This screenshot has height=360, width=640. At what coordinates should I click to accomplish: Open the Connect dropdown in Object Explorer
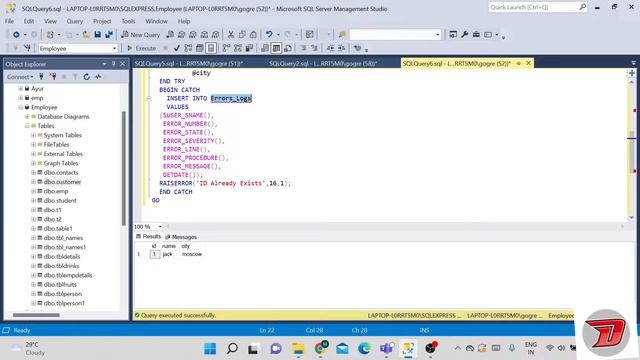[x=20, y=77]
